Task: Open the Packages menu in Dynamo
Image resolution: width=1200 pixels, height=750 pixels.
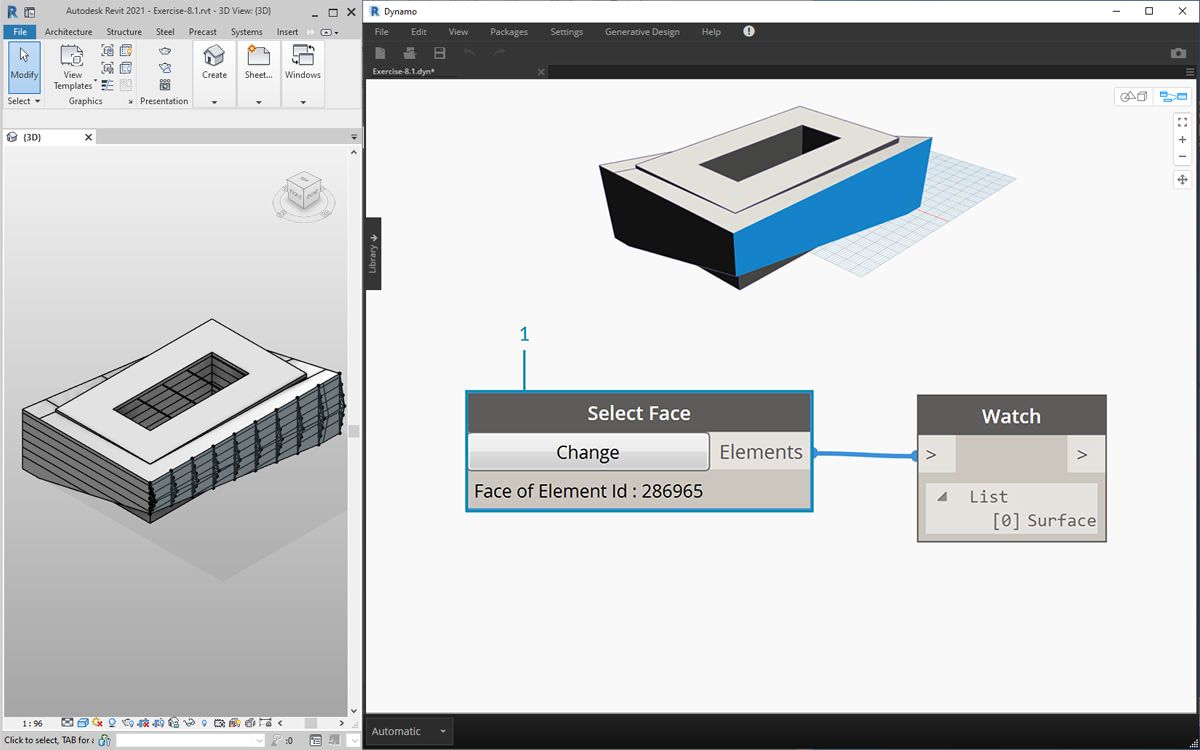Action: click(x=508, y=32)
